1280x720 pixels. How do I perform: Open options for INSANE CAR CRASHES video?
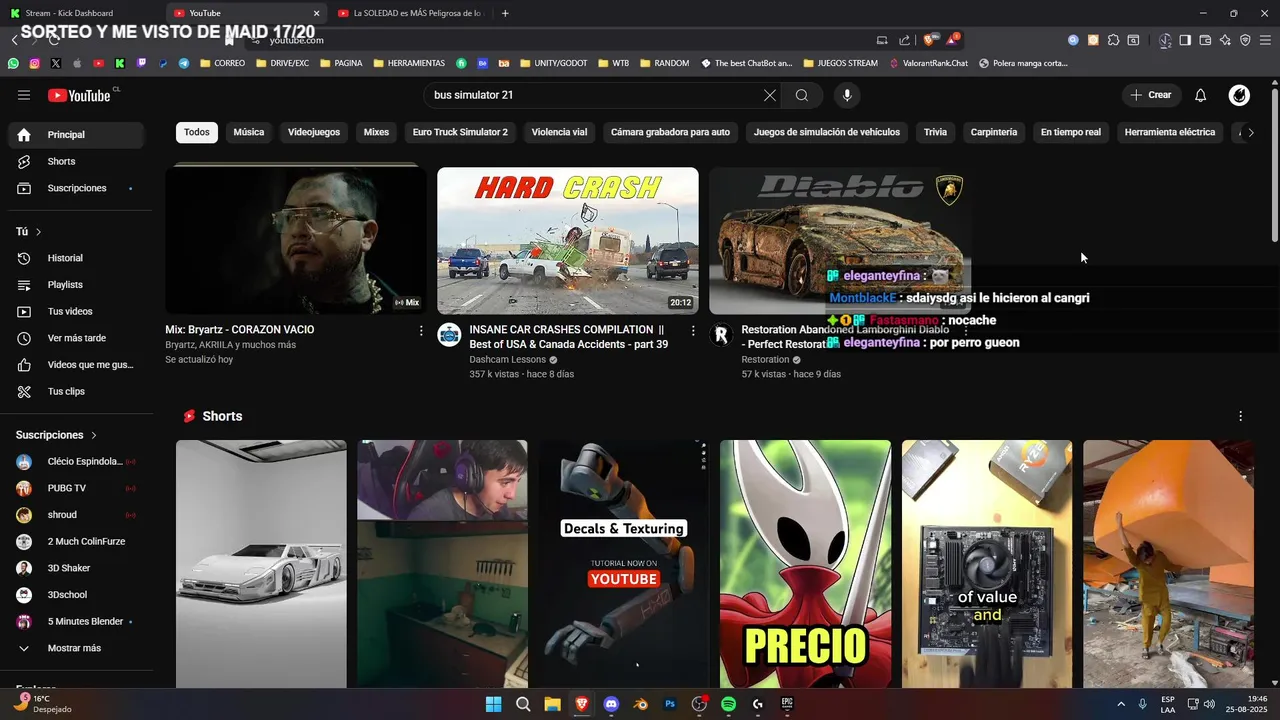(x=693, y=330)
